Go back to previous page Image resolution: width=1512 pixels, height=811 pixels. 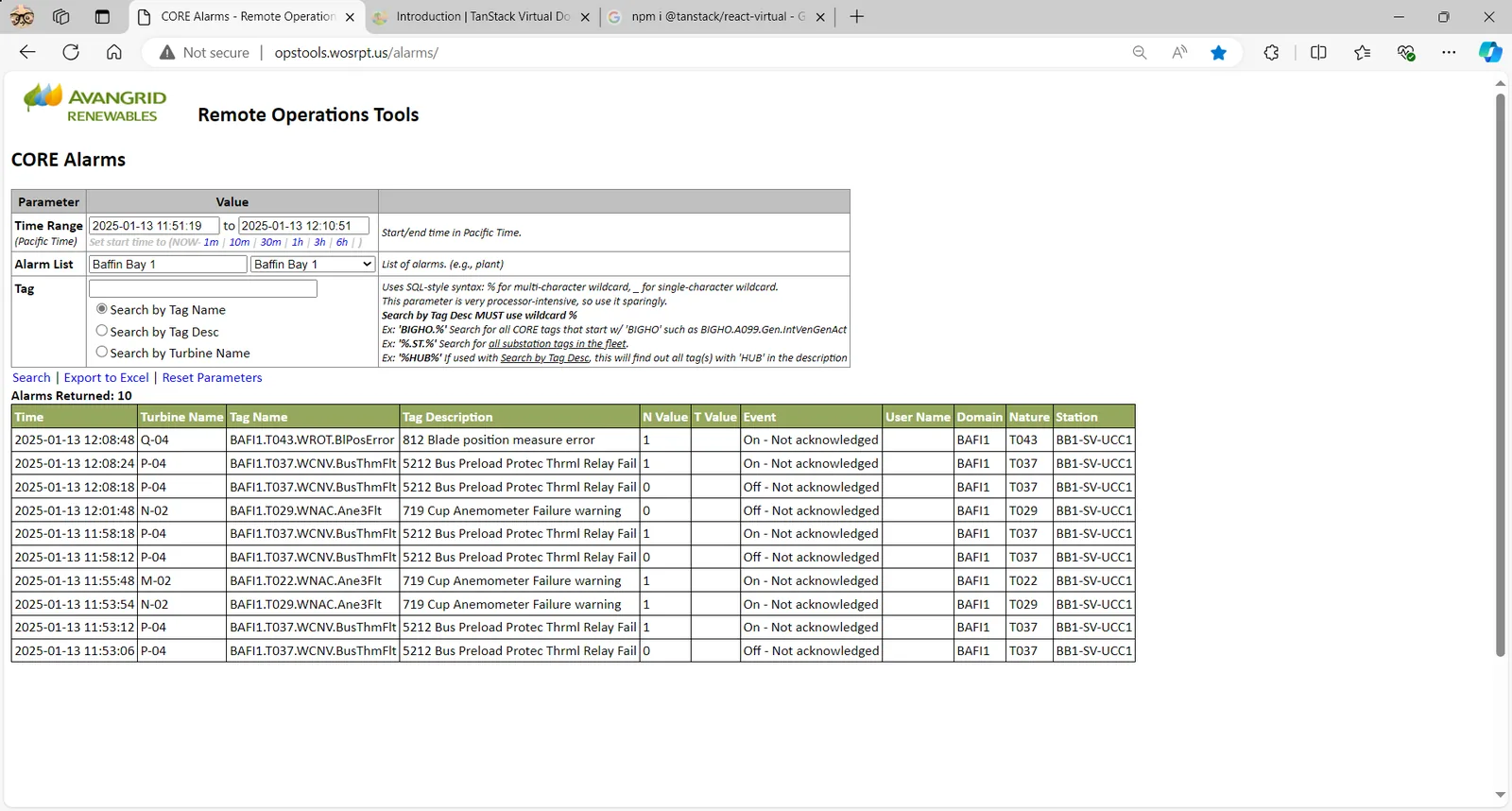coord(27,52)
